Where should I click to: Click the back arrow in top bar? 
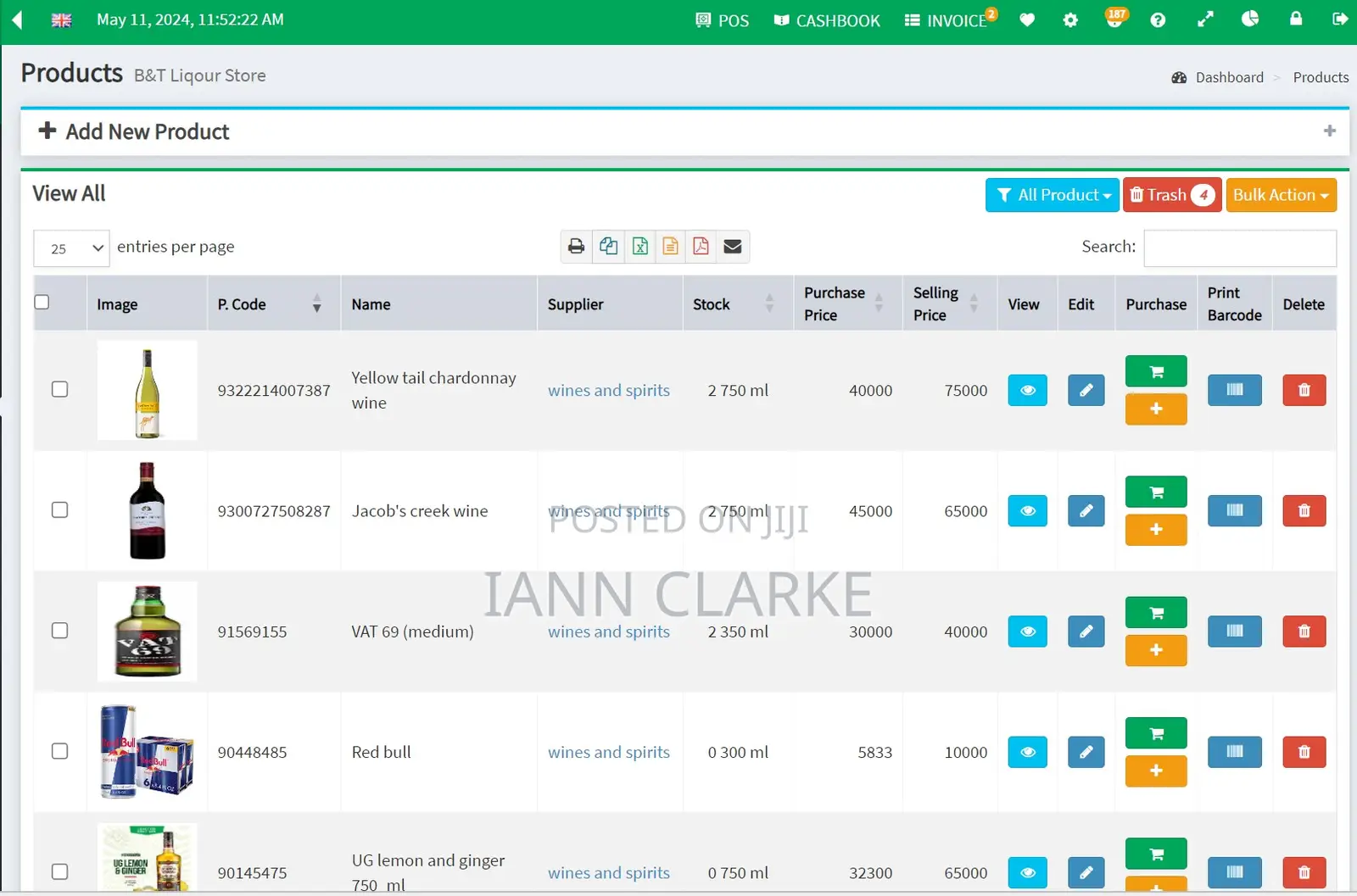tap(17, 19)
